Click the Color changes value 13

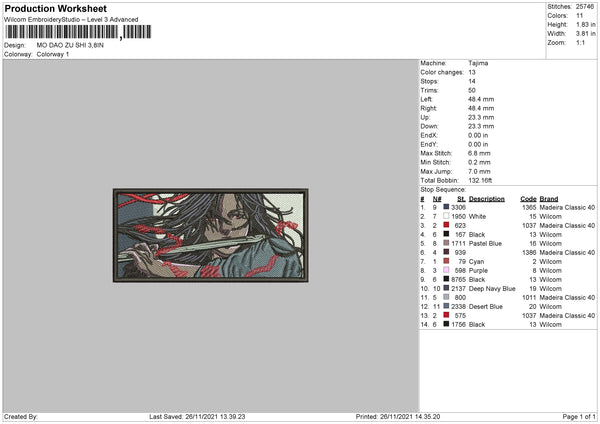point(472,72)
